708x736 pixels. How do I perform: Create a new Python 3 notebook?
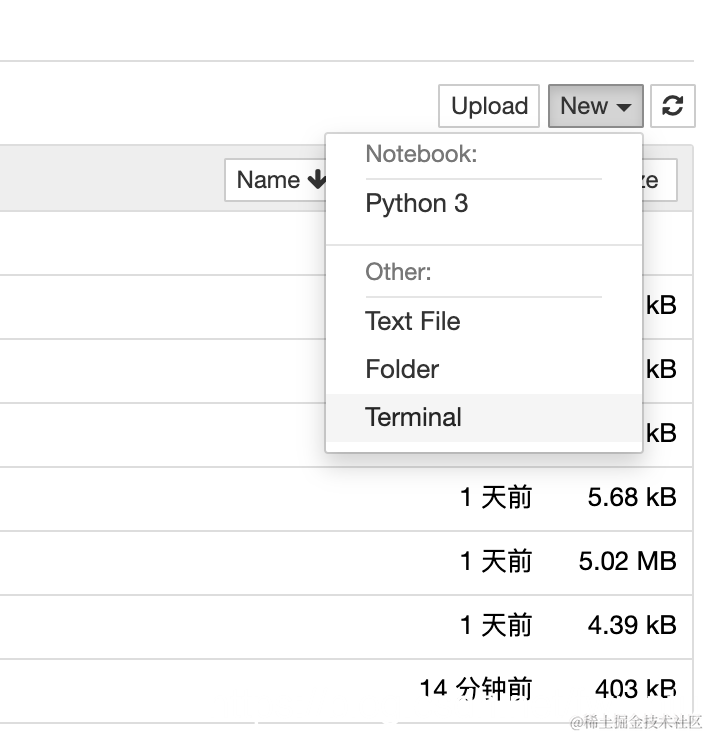click(417, 204)
